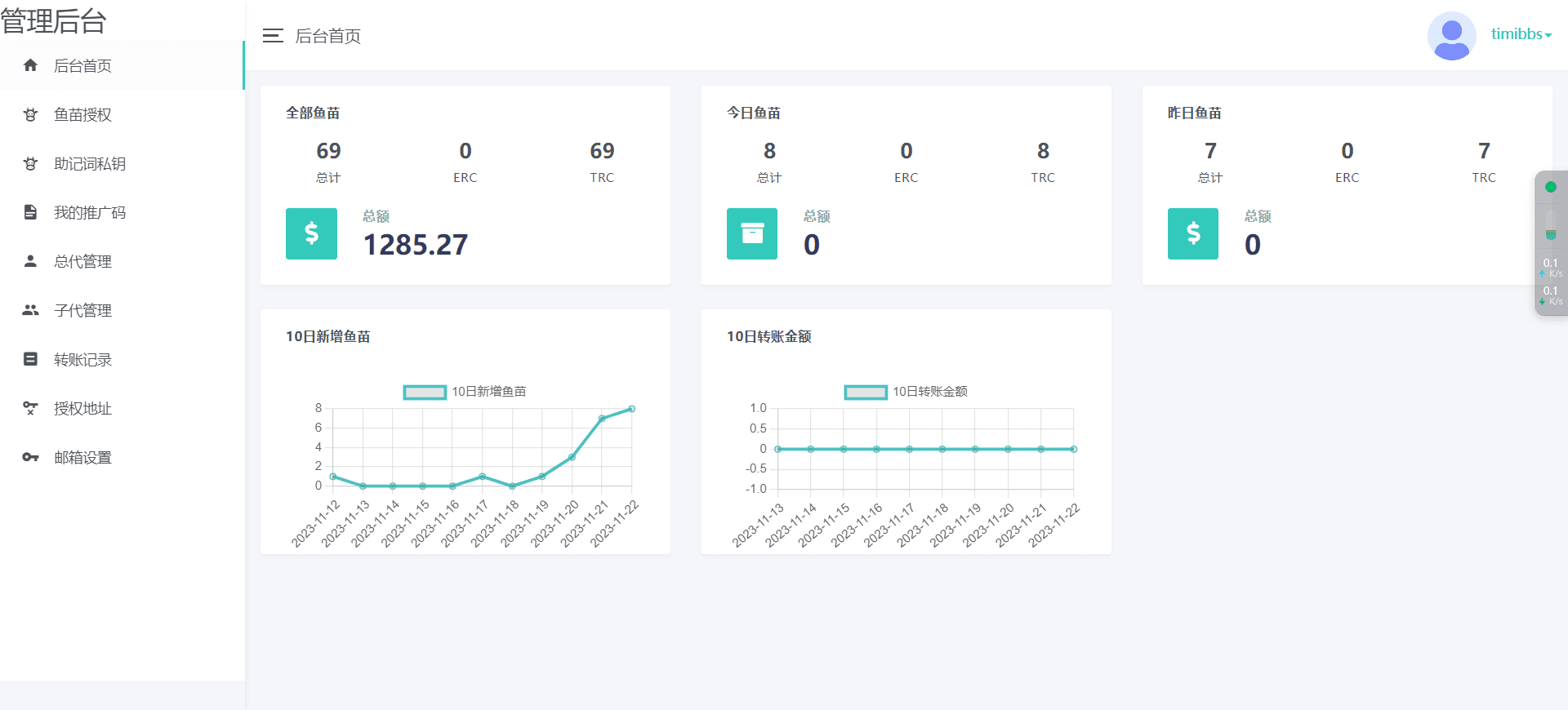1568x710 pixels.
Task: Open the timibbs user dropdown
Action: [x=1519, y=34]
